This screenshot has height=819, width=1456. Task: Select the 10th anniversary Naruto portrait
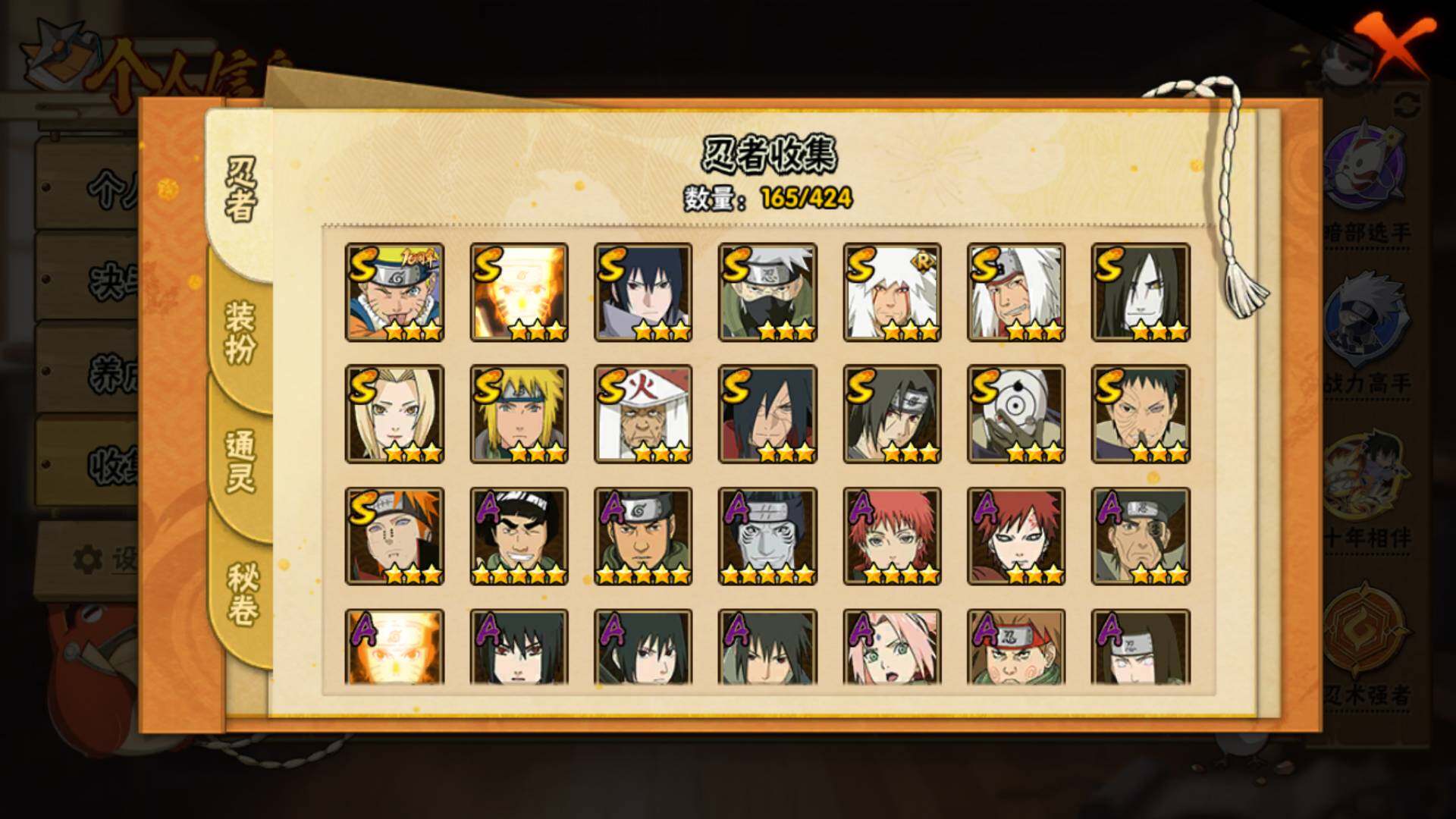click(394, 292)
